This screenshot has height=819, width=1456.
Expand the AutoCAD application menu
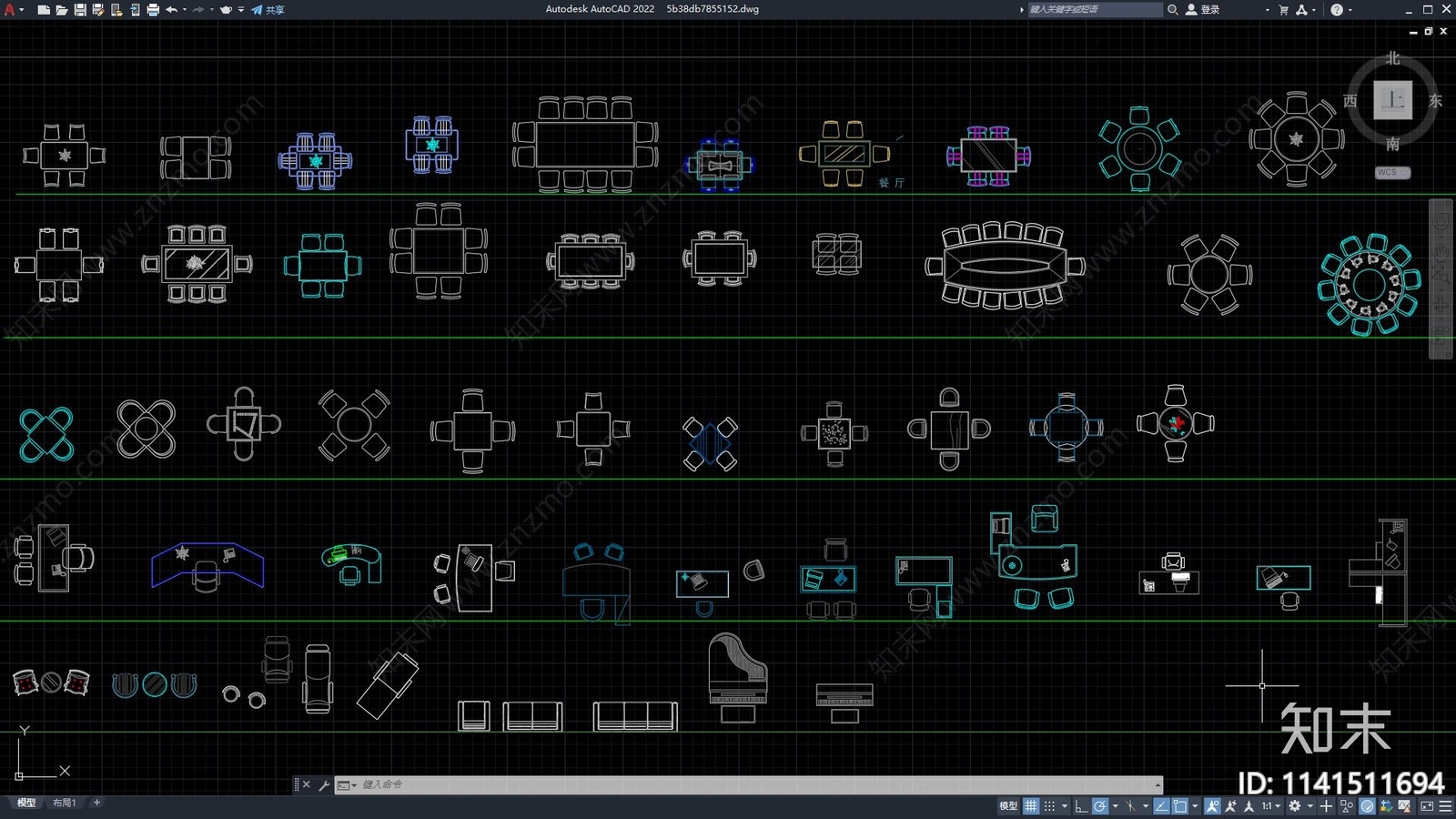pyautogui.click(x=12, y=10)
